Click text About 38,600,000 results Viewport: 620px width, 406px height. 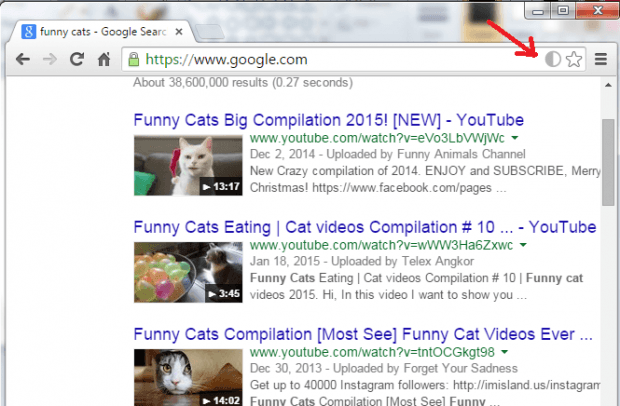tap(200, 83)
